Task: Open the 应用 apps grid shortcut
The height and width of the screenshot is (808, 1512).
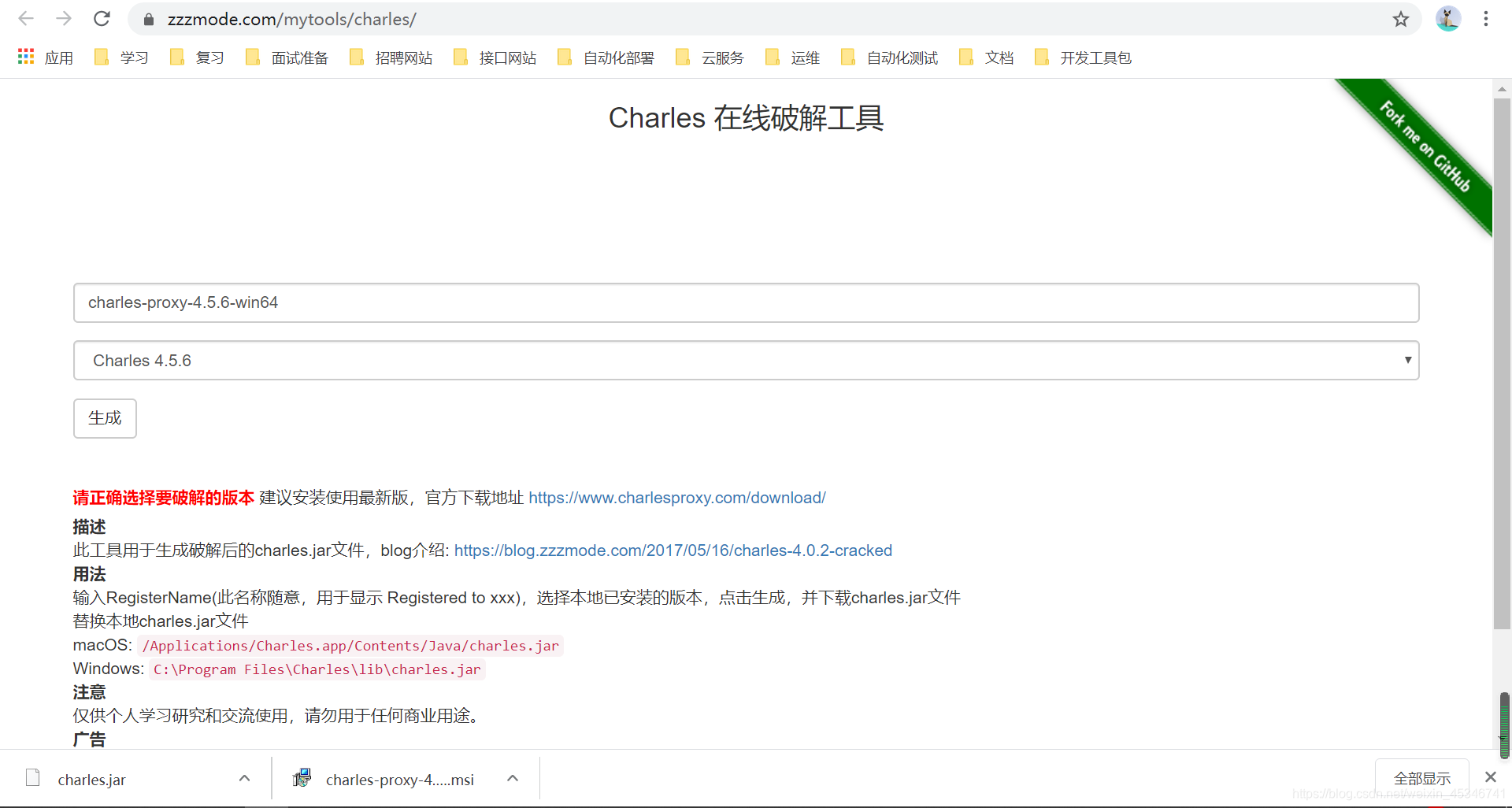Action: (46, 57)
